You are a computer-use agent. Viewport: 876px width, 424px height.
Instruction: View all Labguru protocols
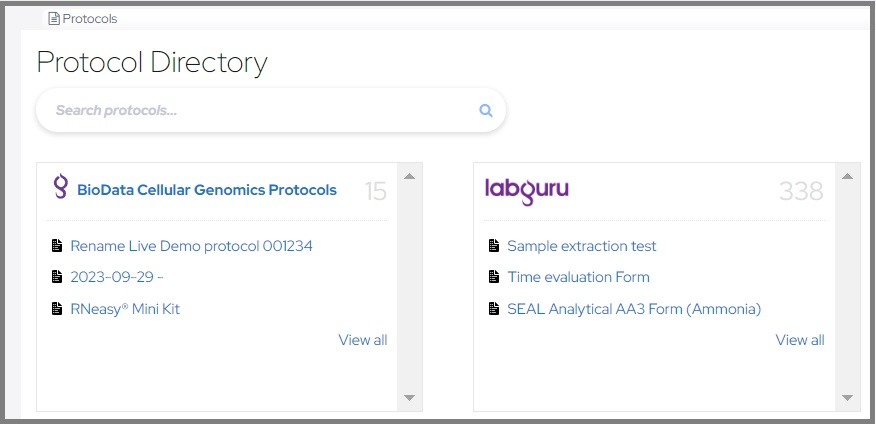(x=800, y=340)
